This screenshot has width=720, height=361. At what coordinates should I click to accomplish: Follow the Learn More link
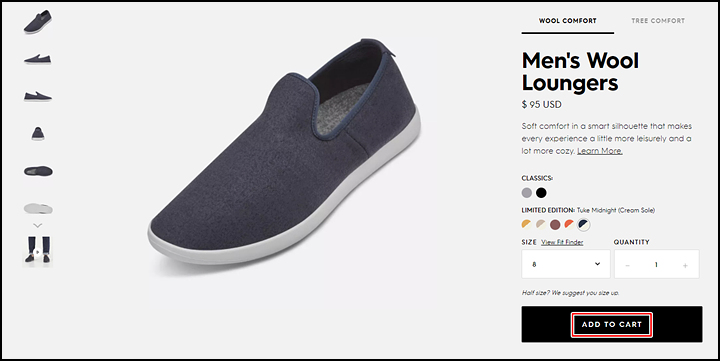600,151
